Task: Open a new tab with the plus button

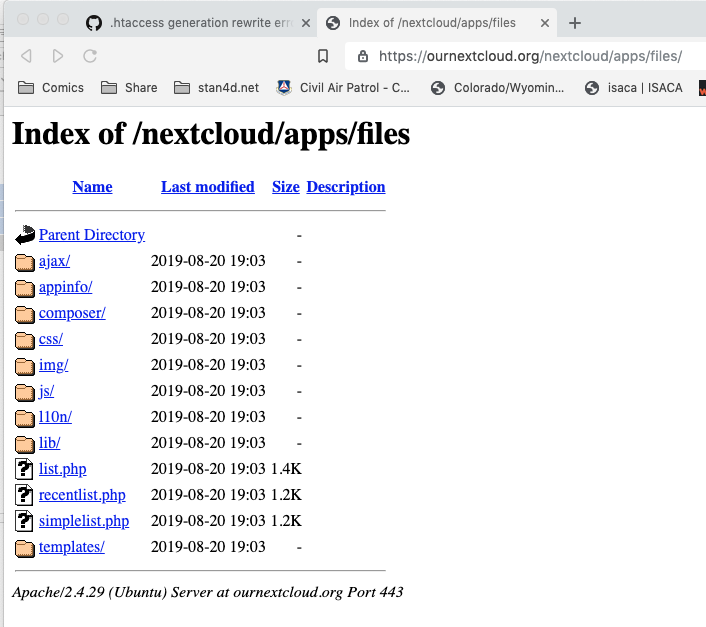Action: [575, 23]
